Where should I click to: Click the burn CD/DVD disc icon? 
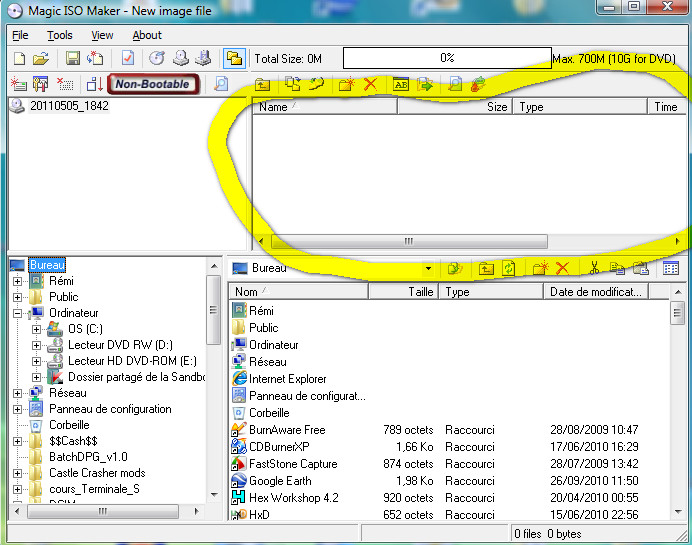pyautogui.click(x=157, y=58)
